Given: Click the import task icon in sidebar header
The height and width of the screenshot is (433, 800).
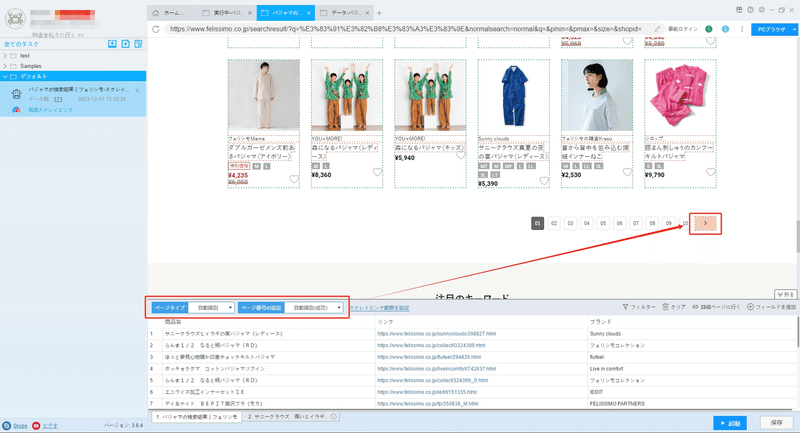Looking at the screenshot, I should pos(112,44).
